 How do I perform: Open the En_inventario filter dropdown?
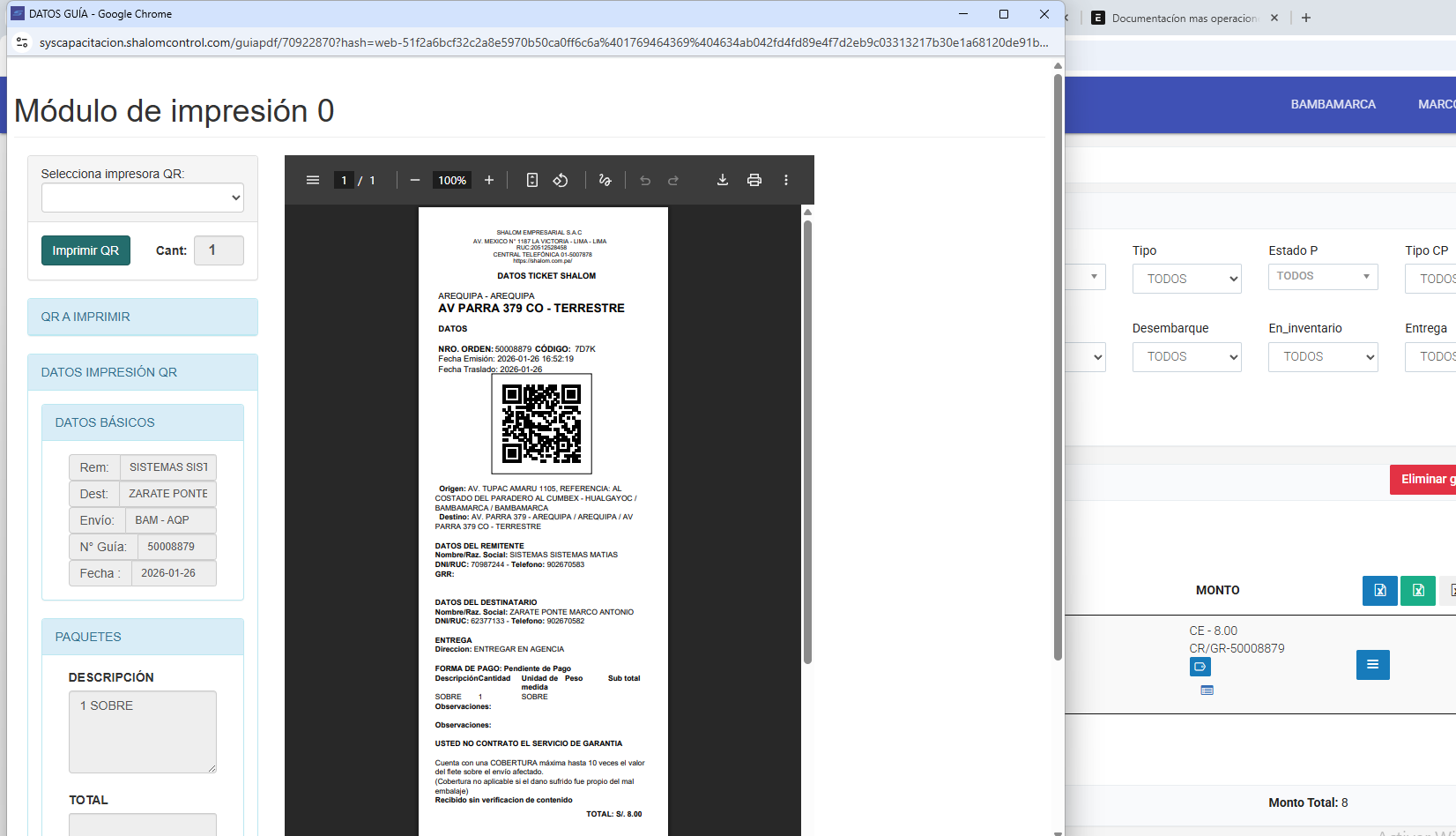click(1322, 356)
